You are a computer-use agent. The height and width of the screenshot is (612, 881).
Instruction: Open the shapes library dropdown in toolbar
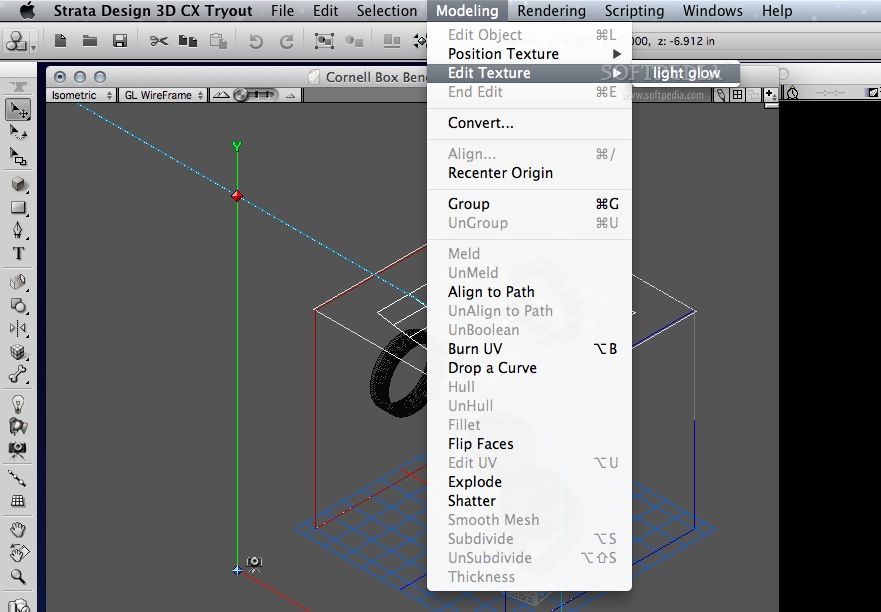coord(20,42)
